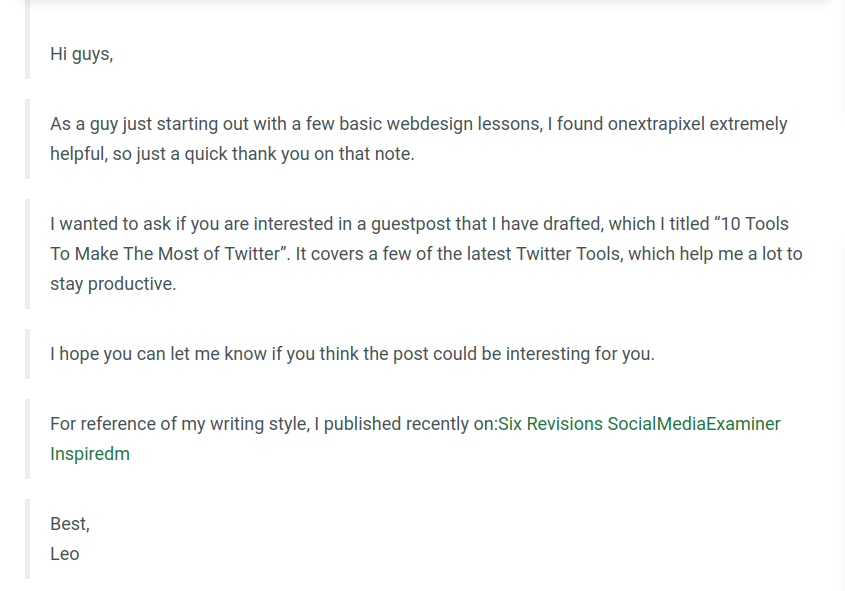The height and width of the screenshot is (591, 845).
Task: Click the quote bar beside "Best, Leo"
Action: pos(27,539)
